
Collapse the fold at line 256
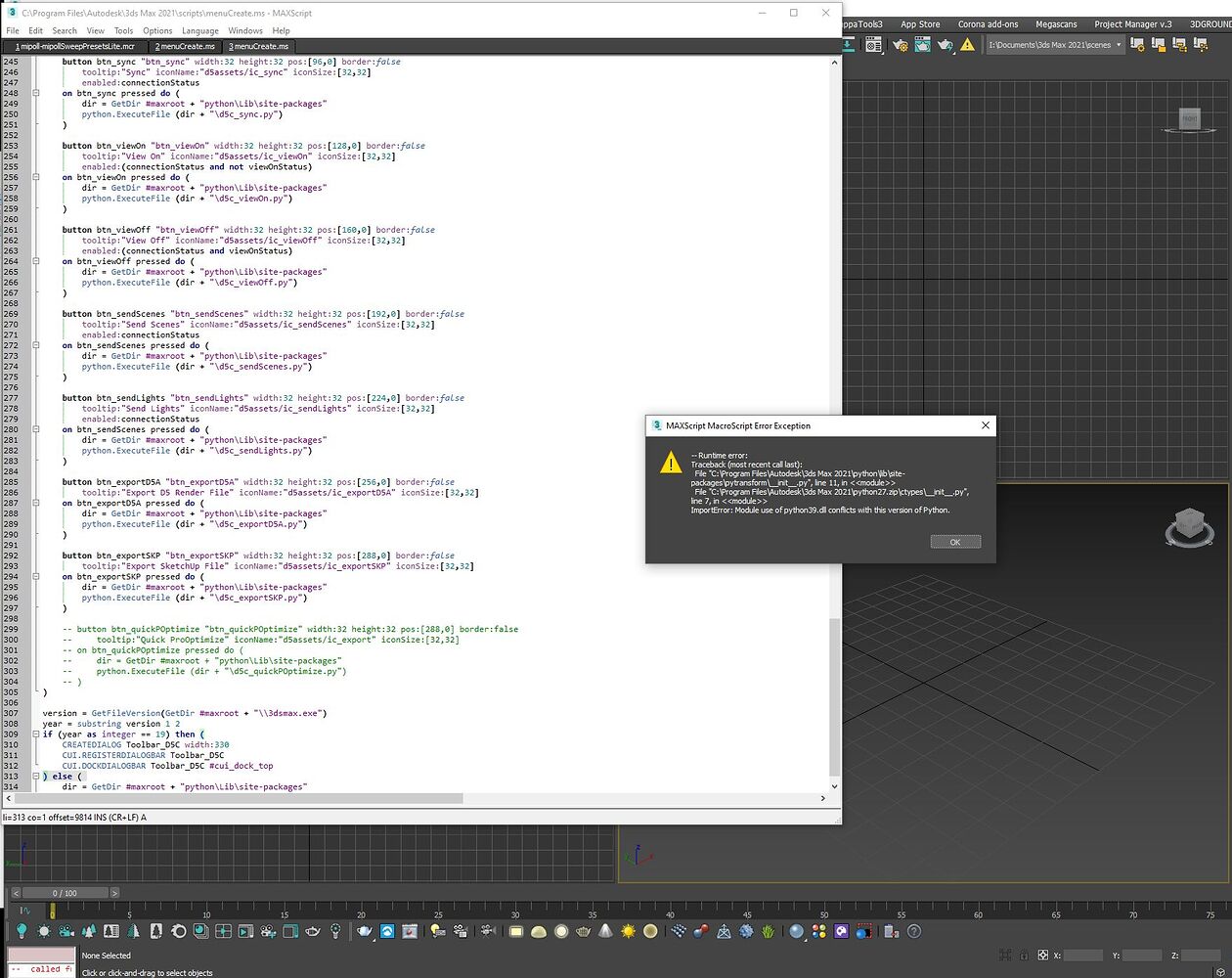pos(36,177)
